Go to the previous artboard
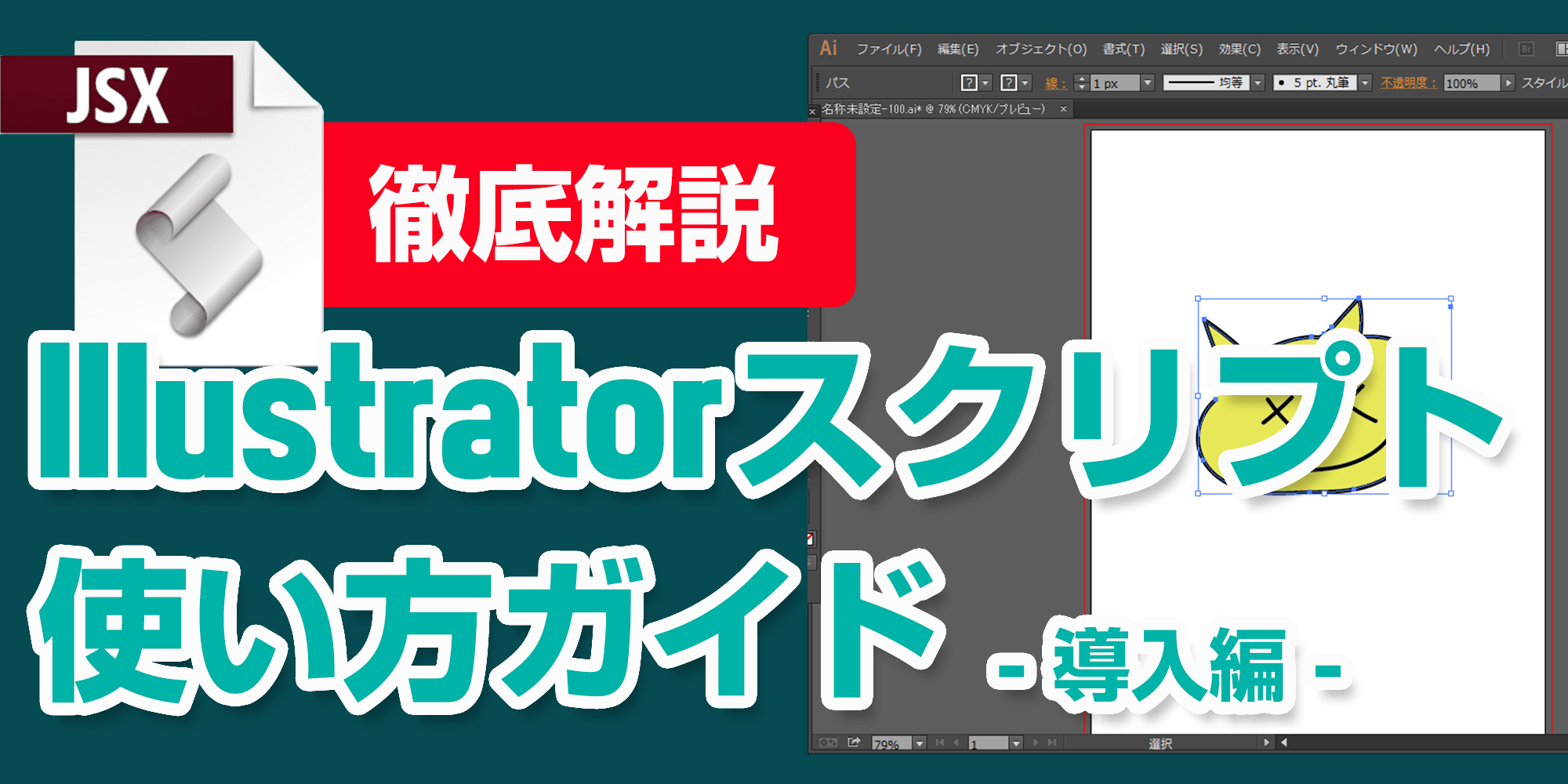Image resolution: width=1568 pixels, height=784 pixels. pos(956,742)
